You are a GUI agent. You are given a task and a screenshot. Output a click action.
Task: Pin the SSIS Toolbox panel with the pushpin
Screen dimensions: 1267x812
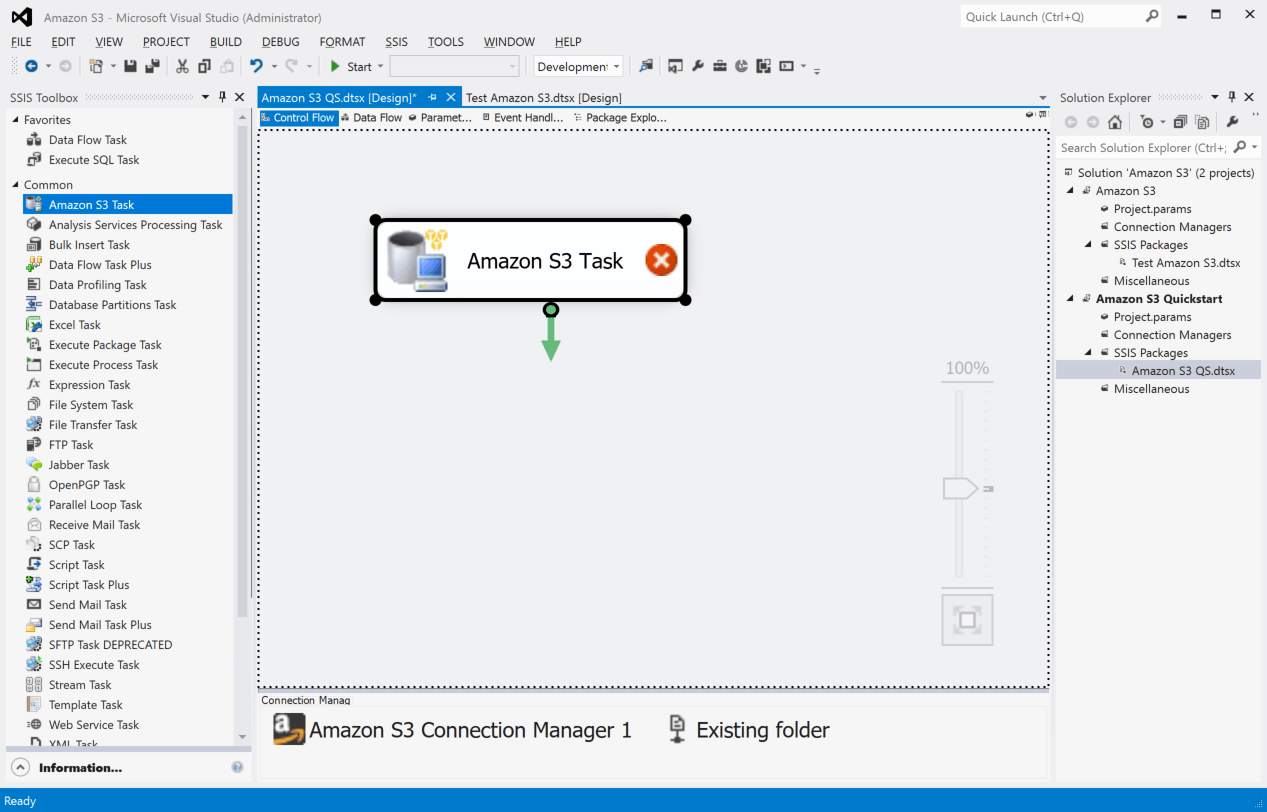222,97
